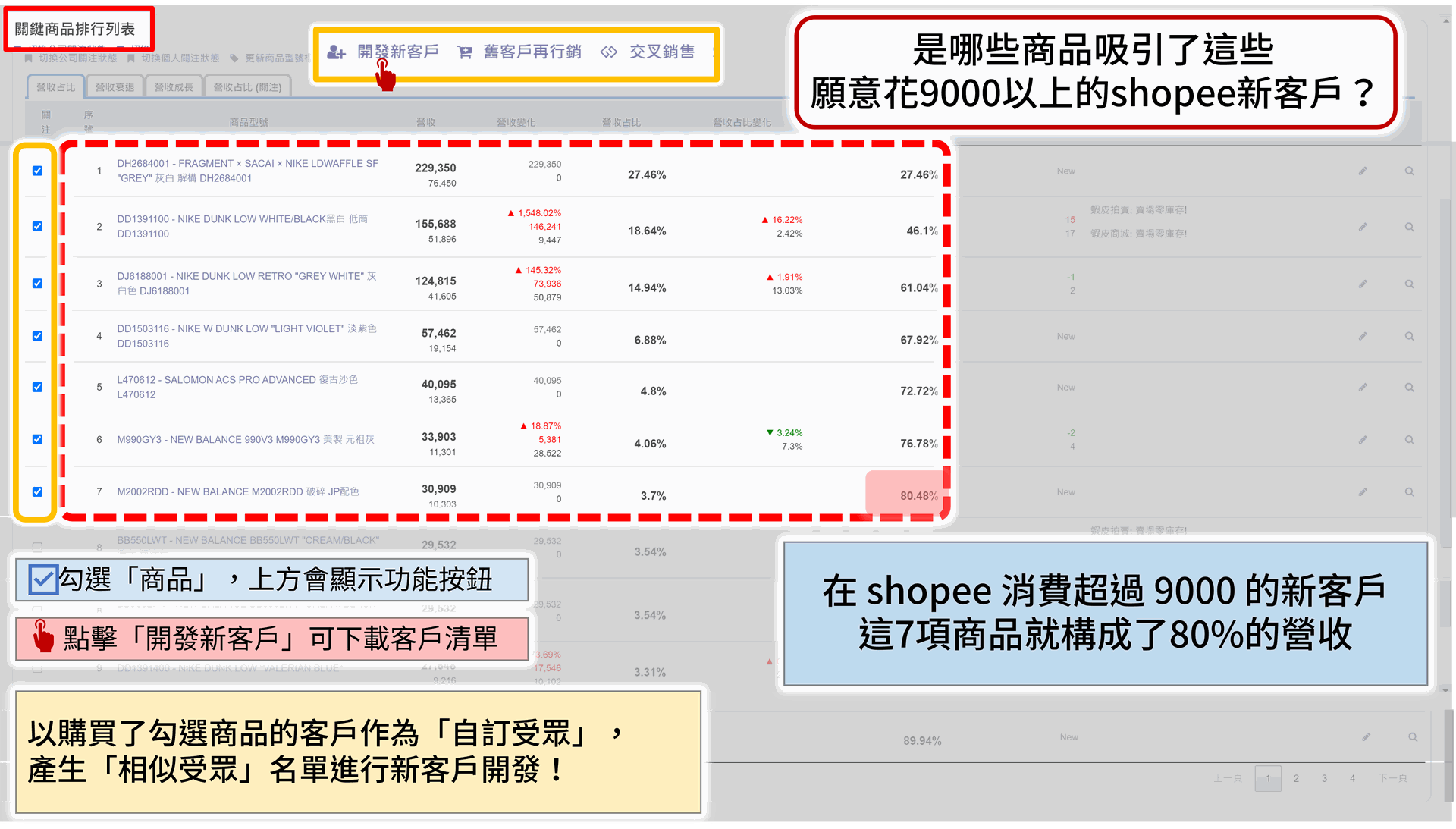Open DD1391100 Nike Dunk Low White/Black link
The image size is (1456, 829).
coord(242,226)
